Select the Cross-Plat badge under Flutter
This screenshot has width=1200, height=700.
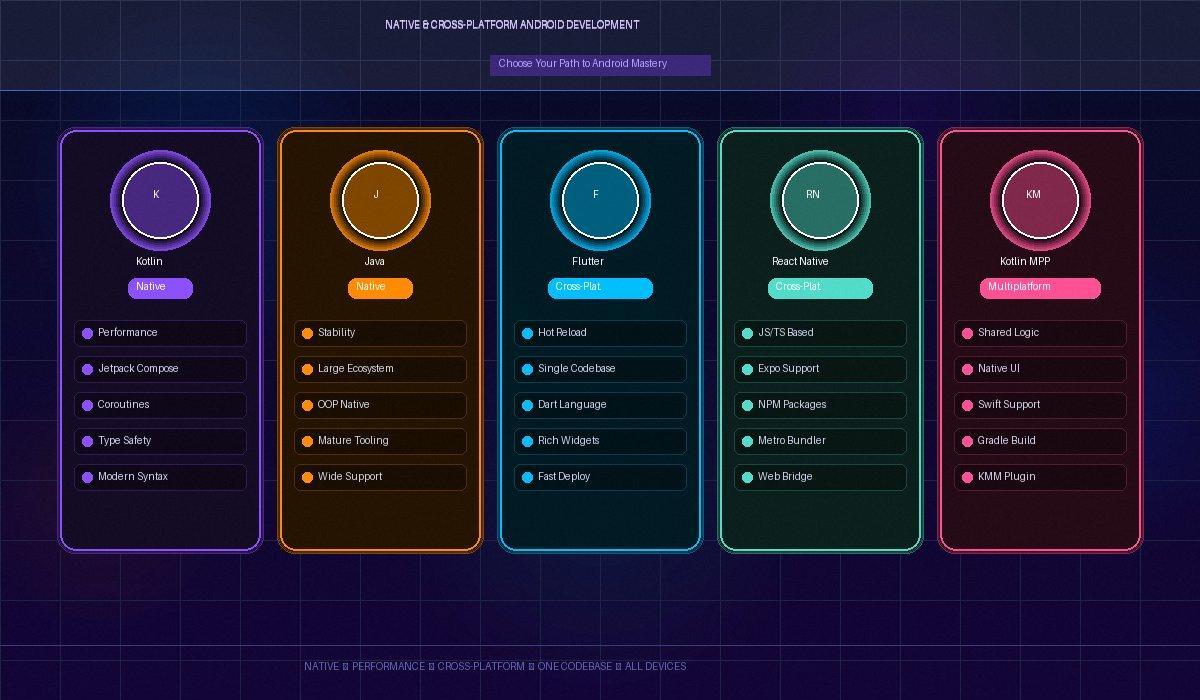[x=600, y=288]
